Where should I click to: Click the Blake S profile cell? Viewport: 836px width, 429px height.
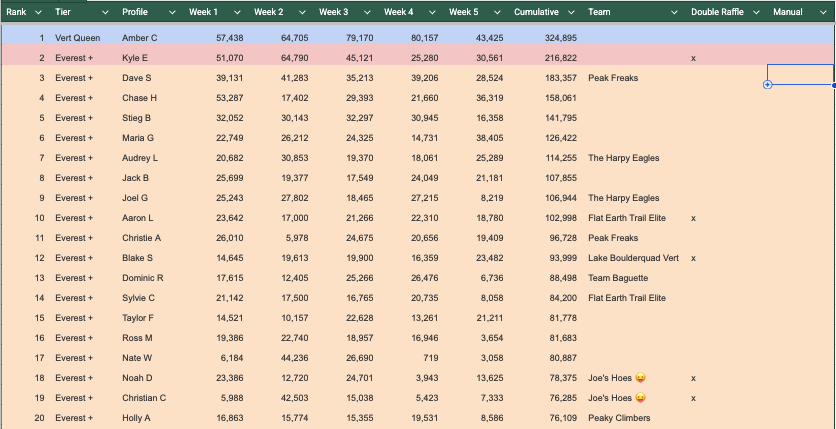(x=138, y=258)
